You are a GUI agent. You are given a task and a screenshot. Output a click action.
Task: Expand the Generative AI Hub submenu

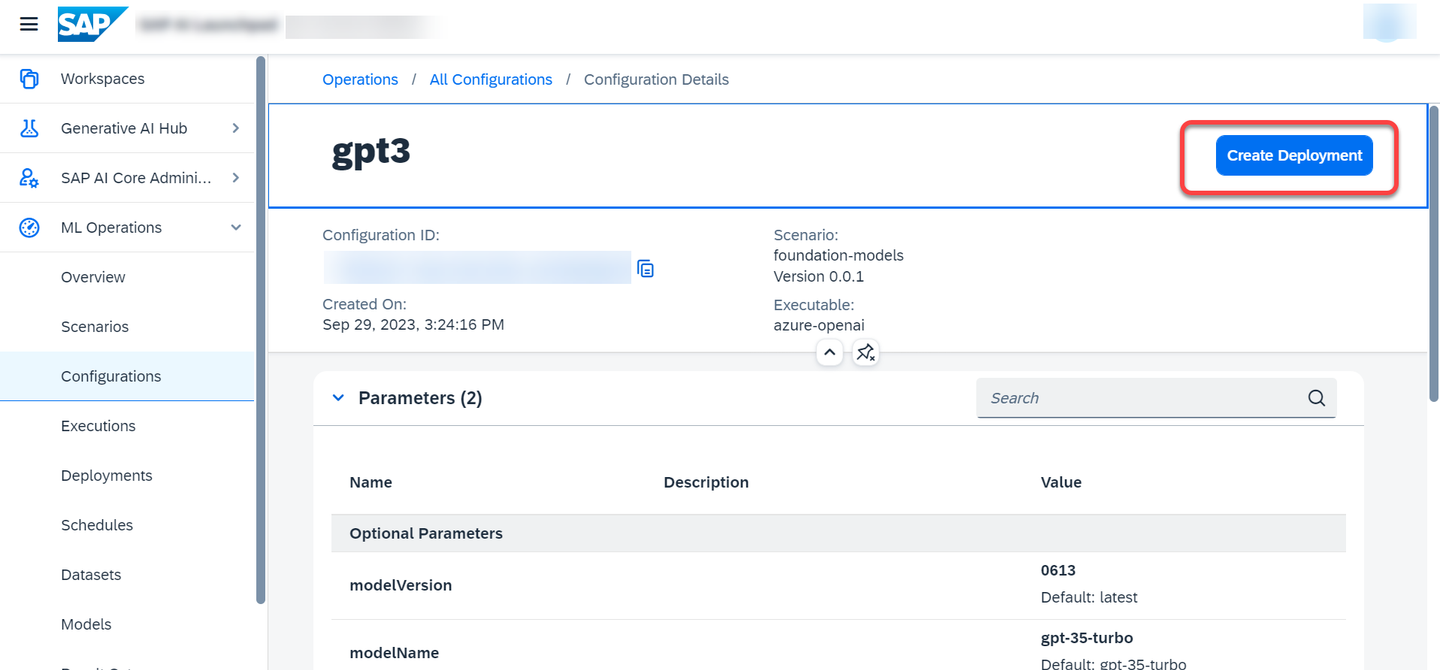pos(236,128)
